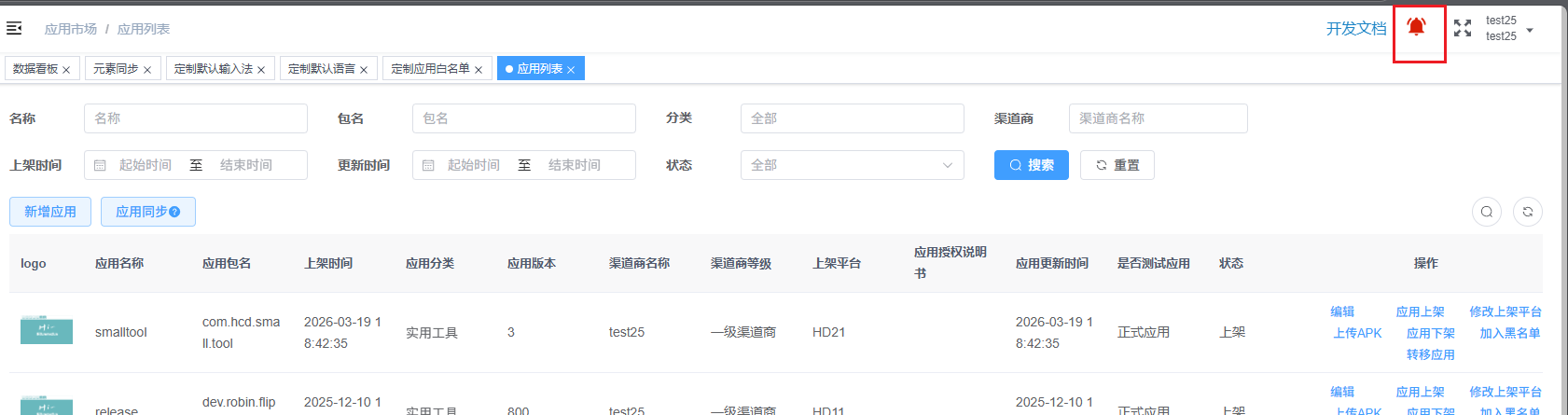Collapse the sidebar with hamburger icon
Image resolution: width=1568 pixels, height=415 pixels.
click(14, 29)
